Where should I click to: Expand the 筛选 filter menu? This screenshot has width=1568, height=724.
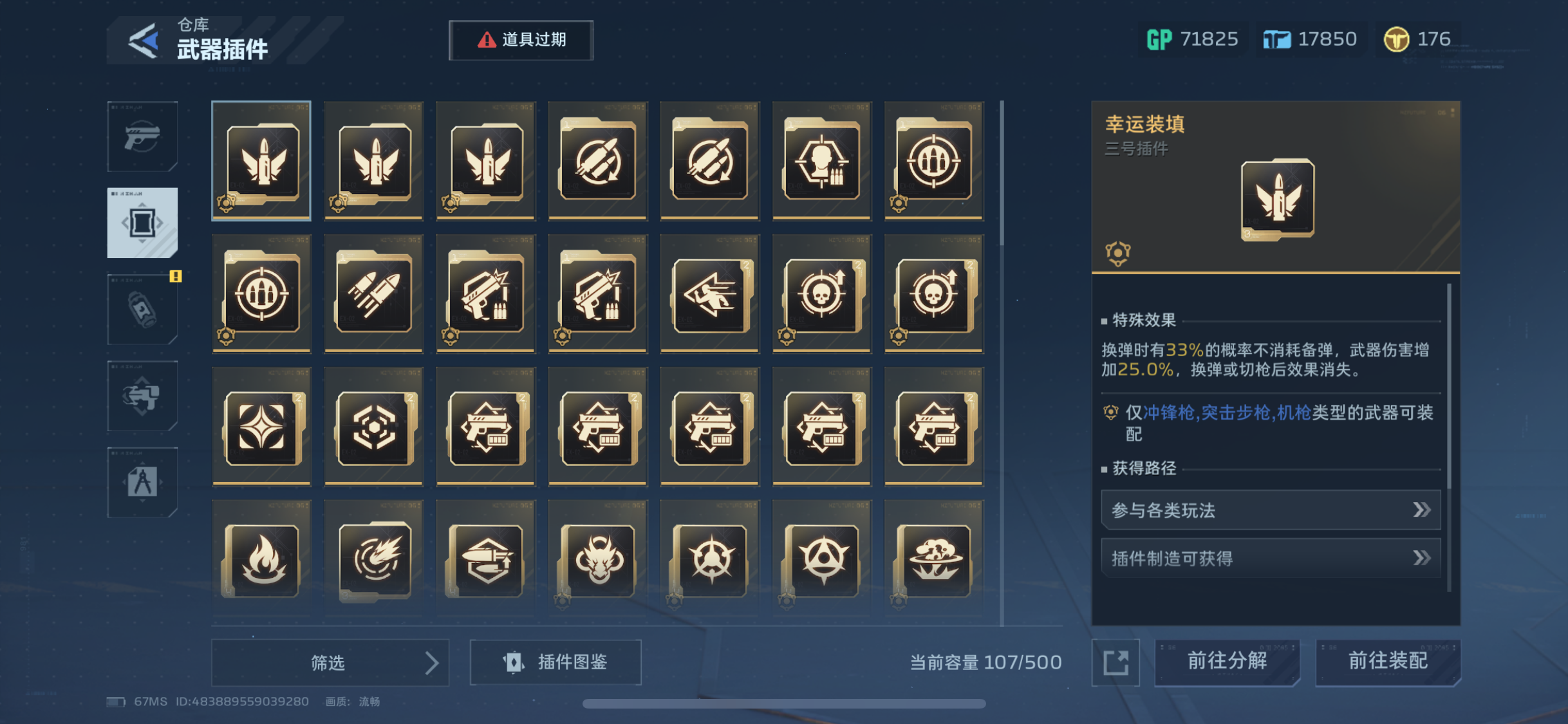pos(330,662)
